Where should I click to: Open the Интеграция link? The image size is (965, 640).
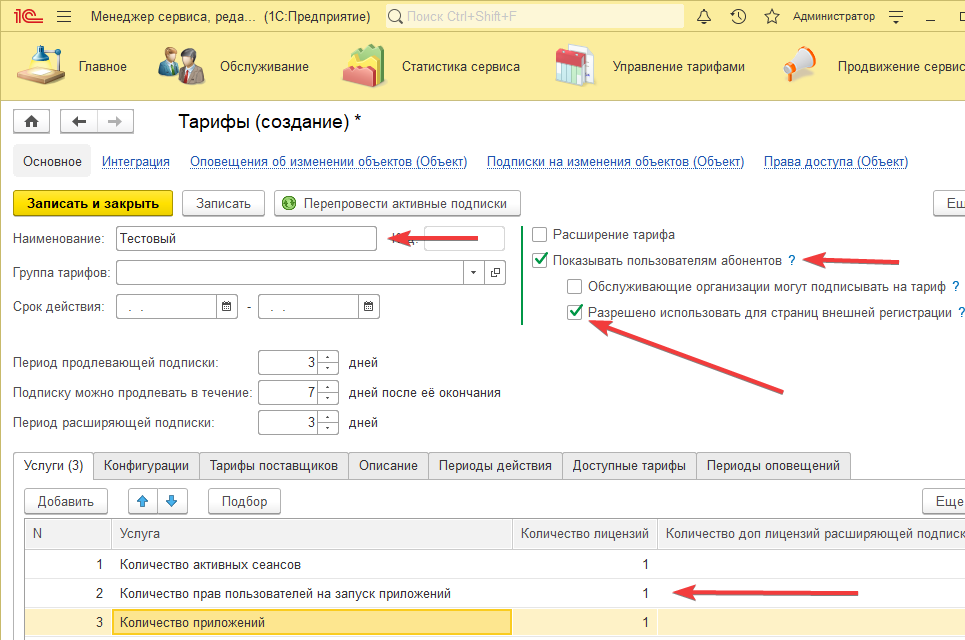(136, 161)
